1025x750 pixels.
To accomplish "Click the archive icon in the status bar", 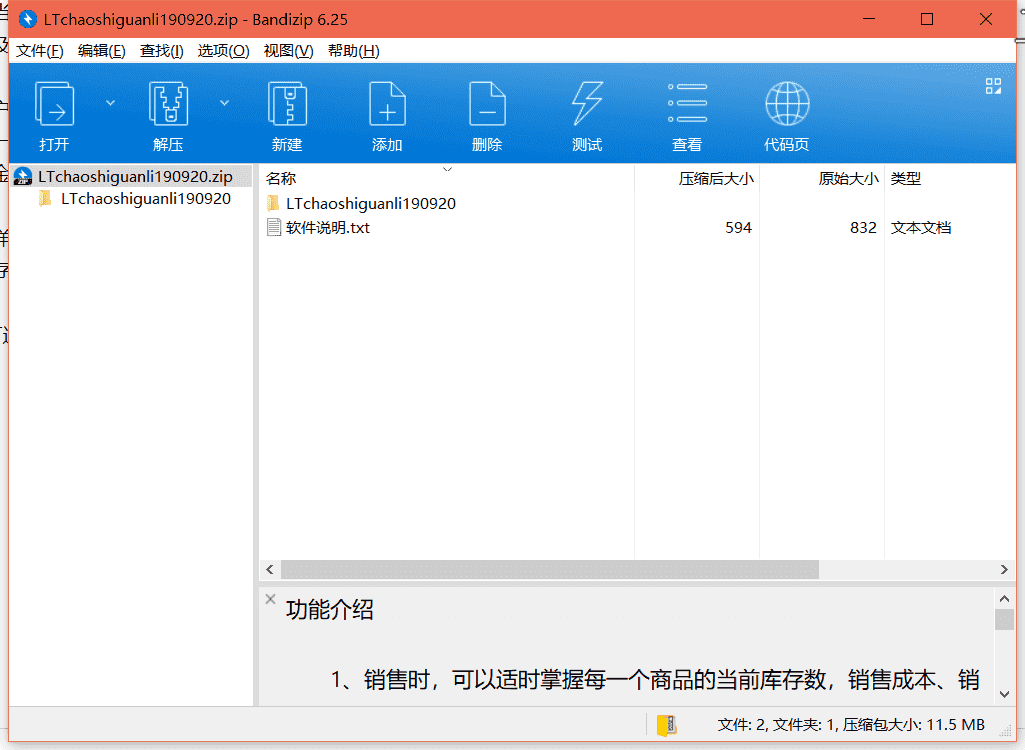I will point(667,724).
